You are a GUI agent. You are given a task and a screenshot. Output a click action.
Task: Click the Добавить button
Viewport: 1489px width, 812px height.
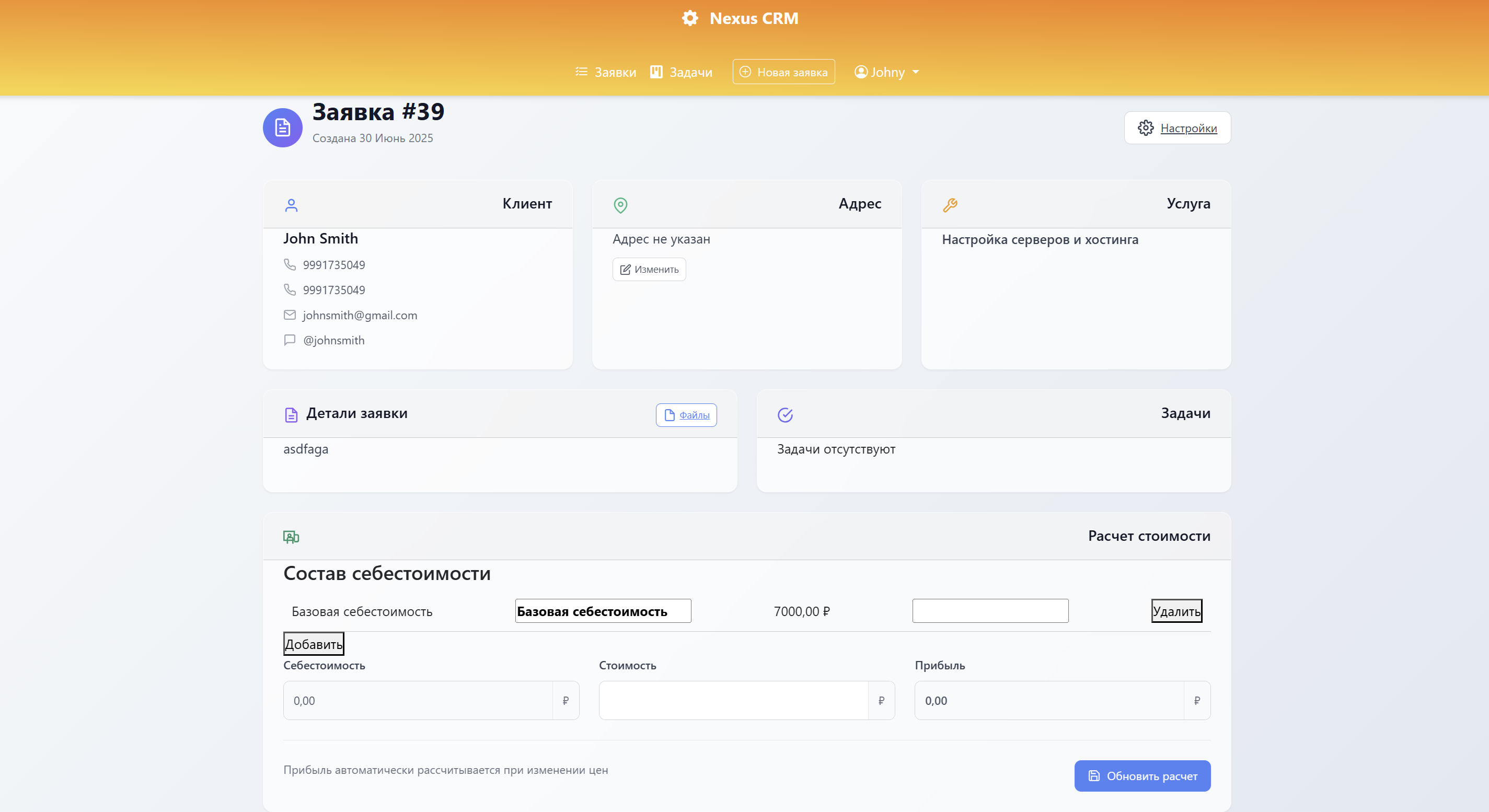coord(313,644)
